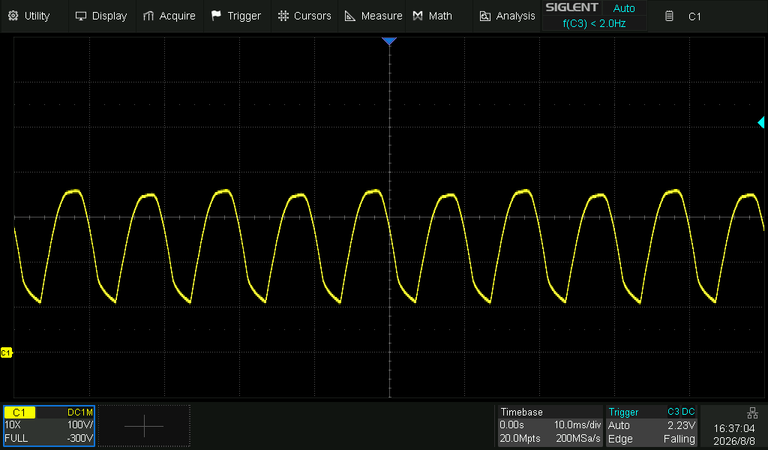This screenshot has width=768, height=450.
Task: Click the Utility gear icon
Action: point(13,16)
